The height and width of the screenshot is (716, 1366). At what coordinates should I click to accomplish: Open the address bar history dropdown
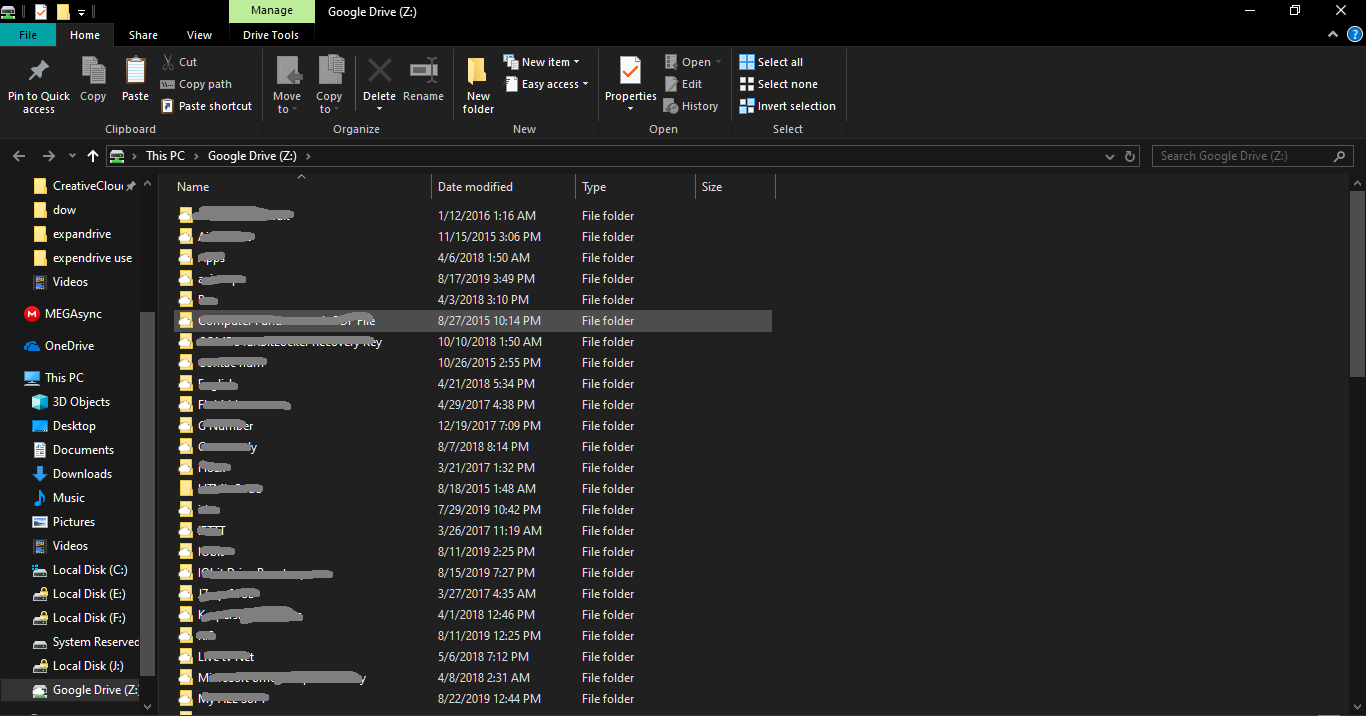pos(1110,157)
